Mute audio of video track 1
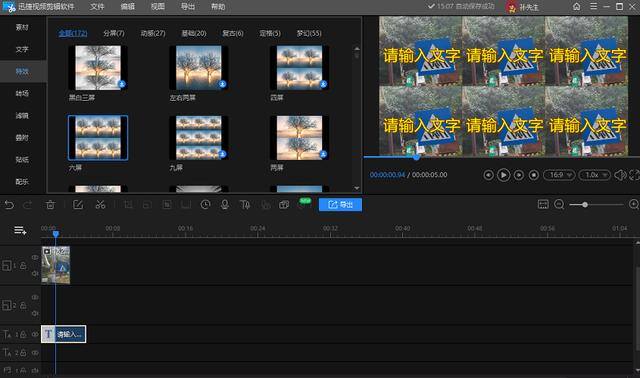 (35, 273)
